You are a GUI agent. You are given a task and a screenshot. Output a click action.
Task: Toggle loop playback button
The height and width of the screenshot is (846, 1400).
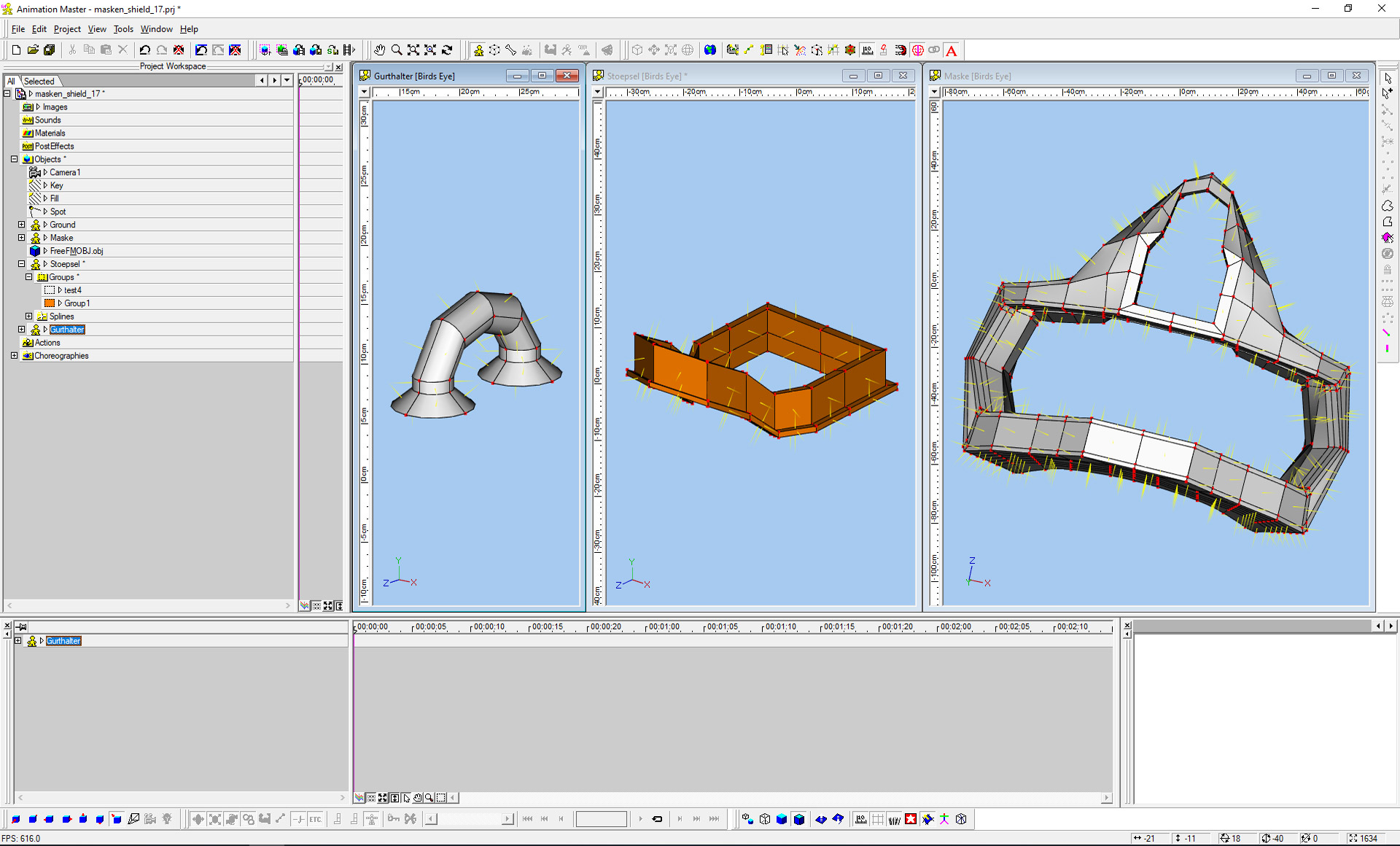[657, 819]
